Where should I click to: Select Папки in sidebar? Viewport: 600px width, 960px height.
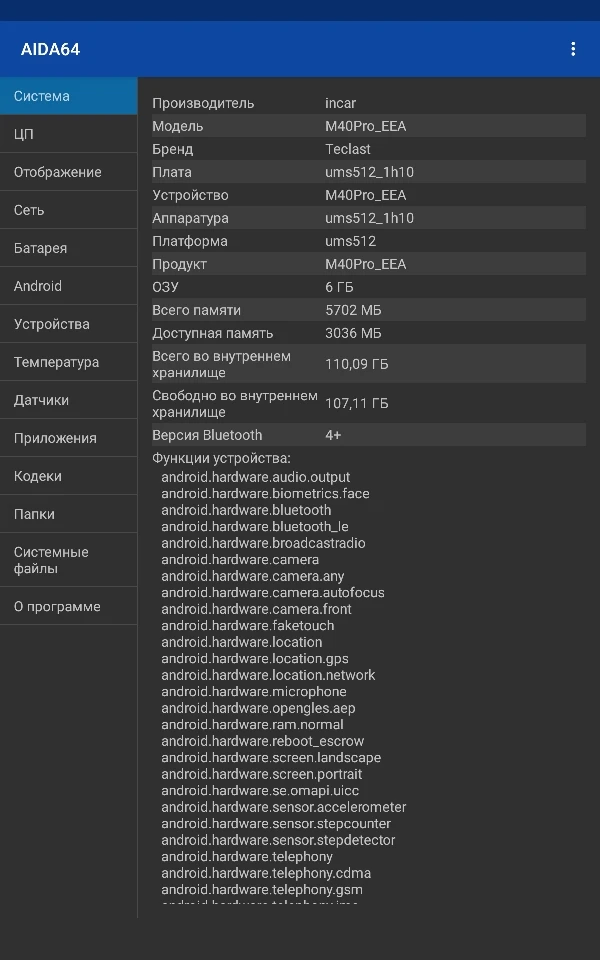point(68,514)
